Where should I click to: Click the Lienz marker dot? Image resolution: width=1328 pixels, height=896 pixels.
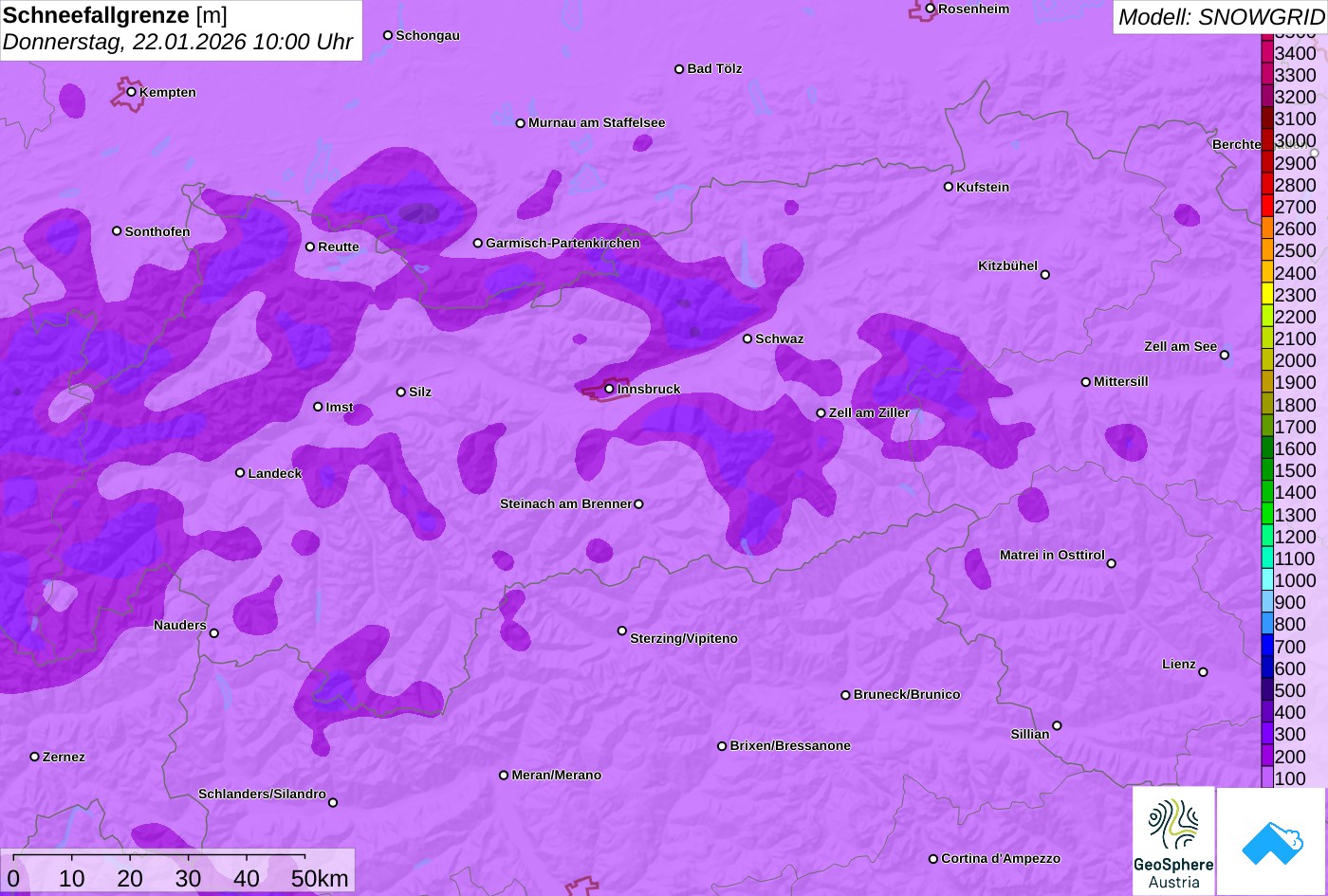click(1203, 672)
